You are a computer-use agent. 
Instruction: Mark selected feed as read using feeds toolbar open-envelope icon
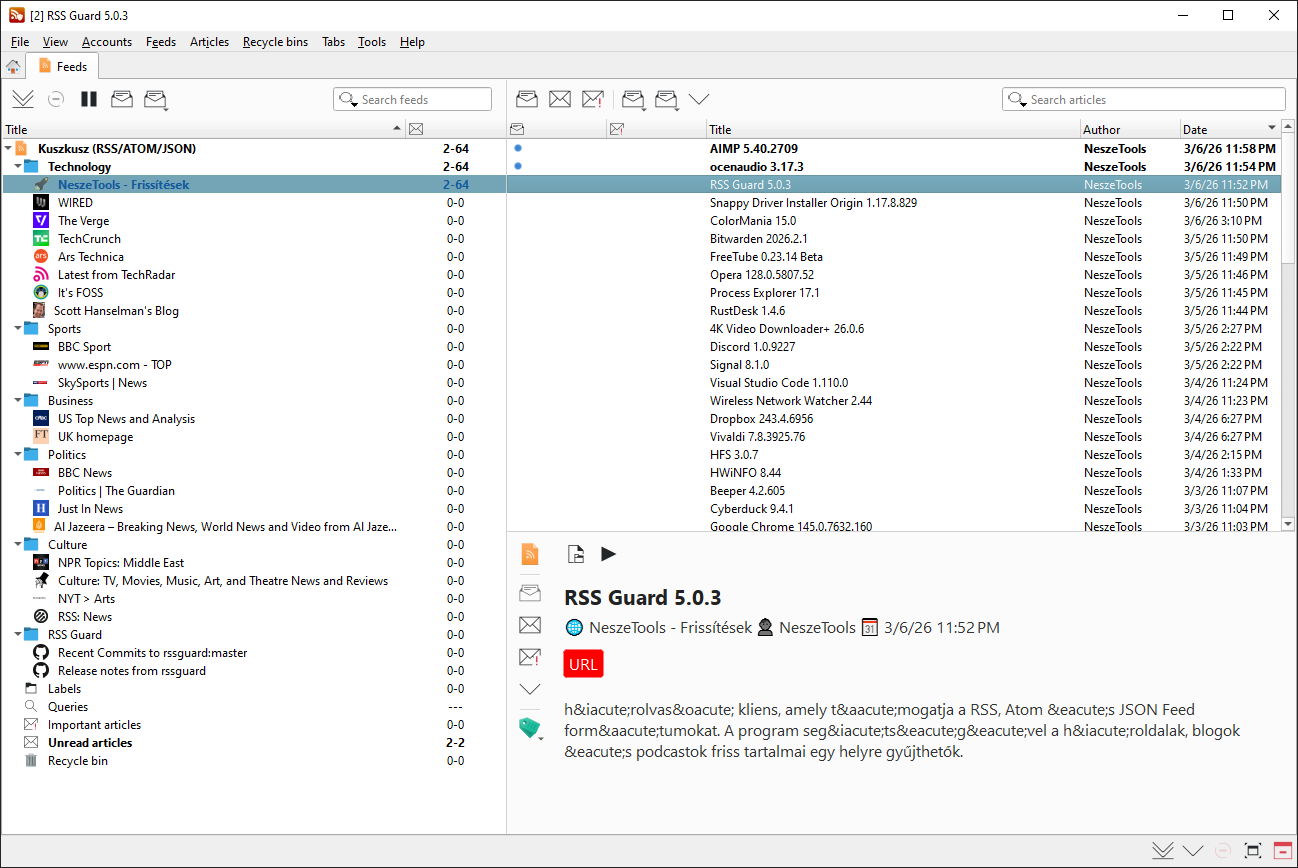122,99
